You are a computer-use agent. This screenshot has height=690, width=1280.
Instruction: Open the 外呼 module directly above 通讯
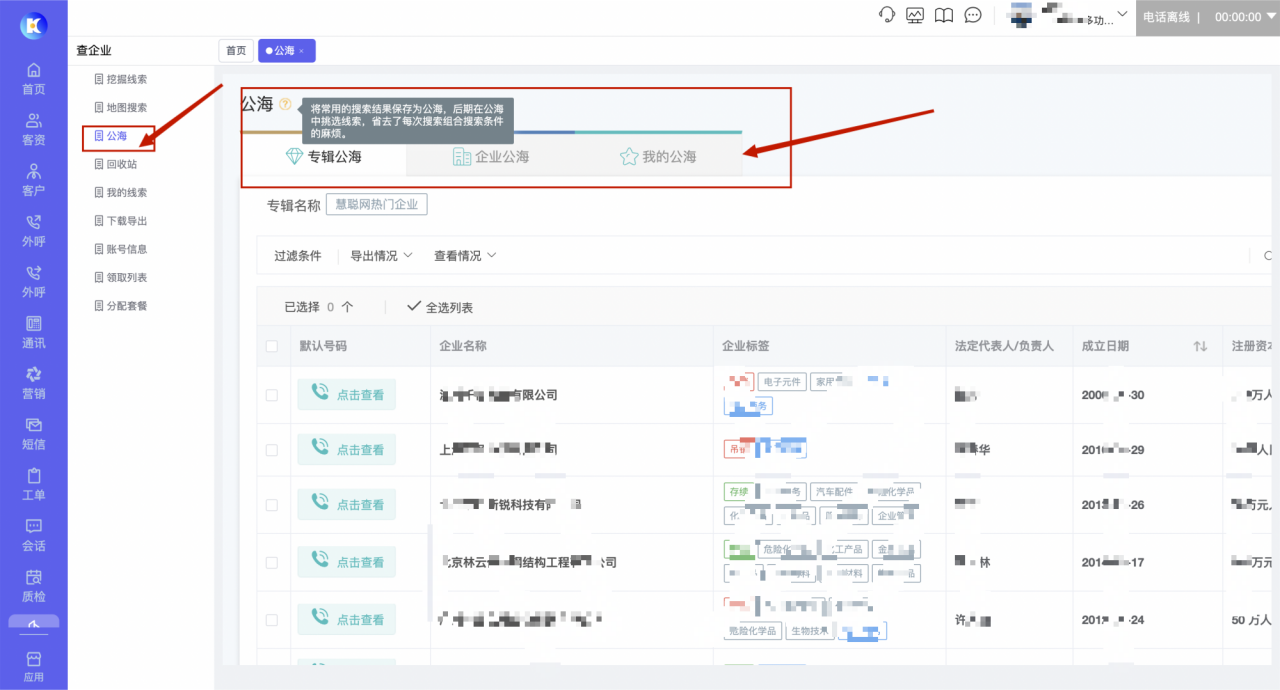click(34, 282)
